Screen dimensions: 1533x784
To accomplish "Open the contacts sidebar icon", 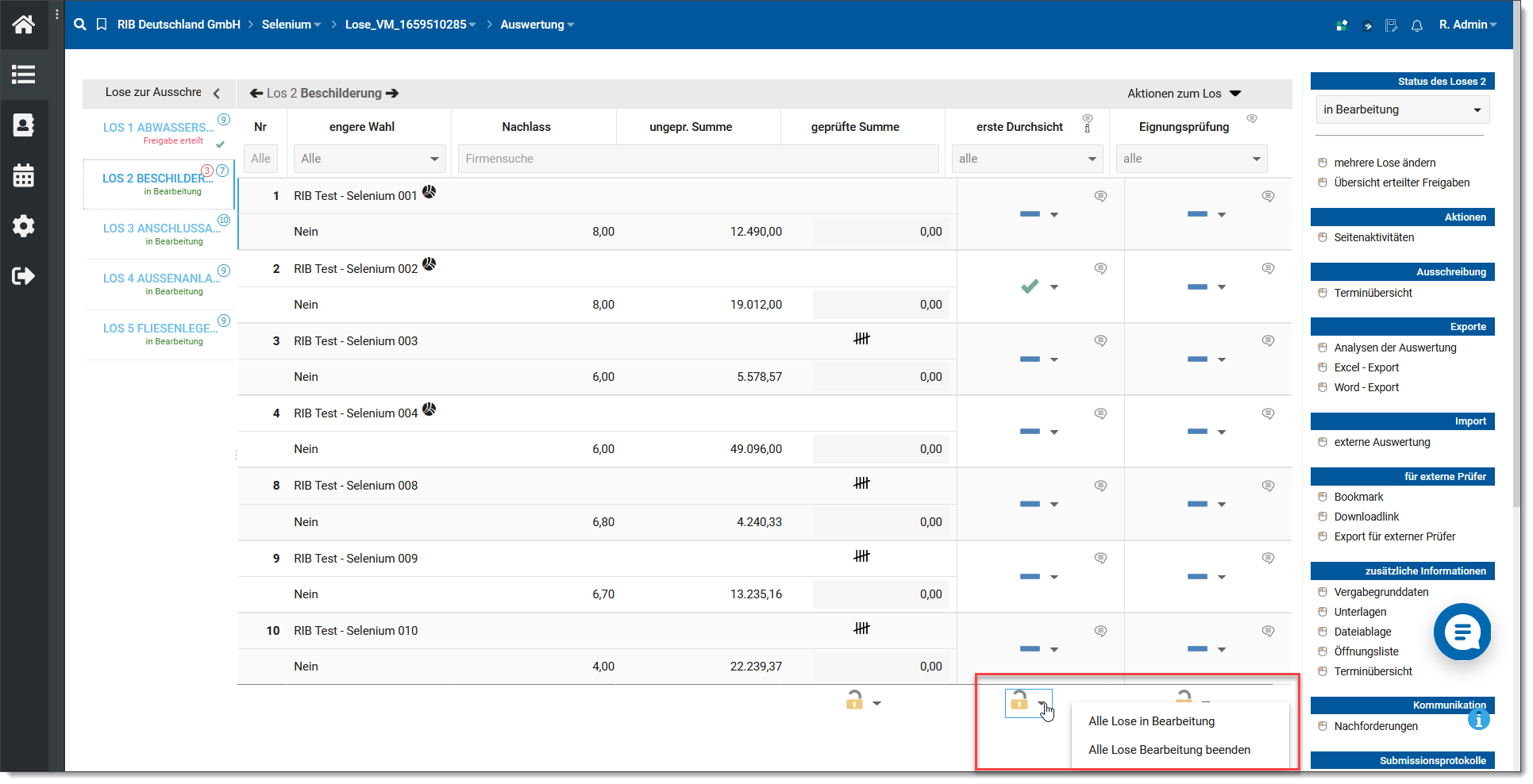I will click(23, 125).
